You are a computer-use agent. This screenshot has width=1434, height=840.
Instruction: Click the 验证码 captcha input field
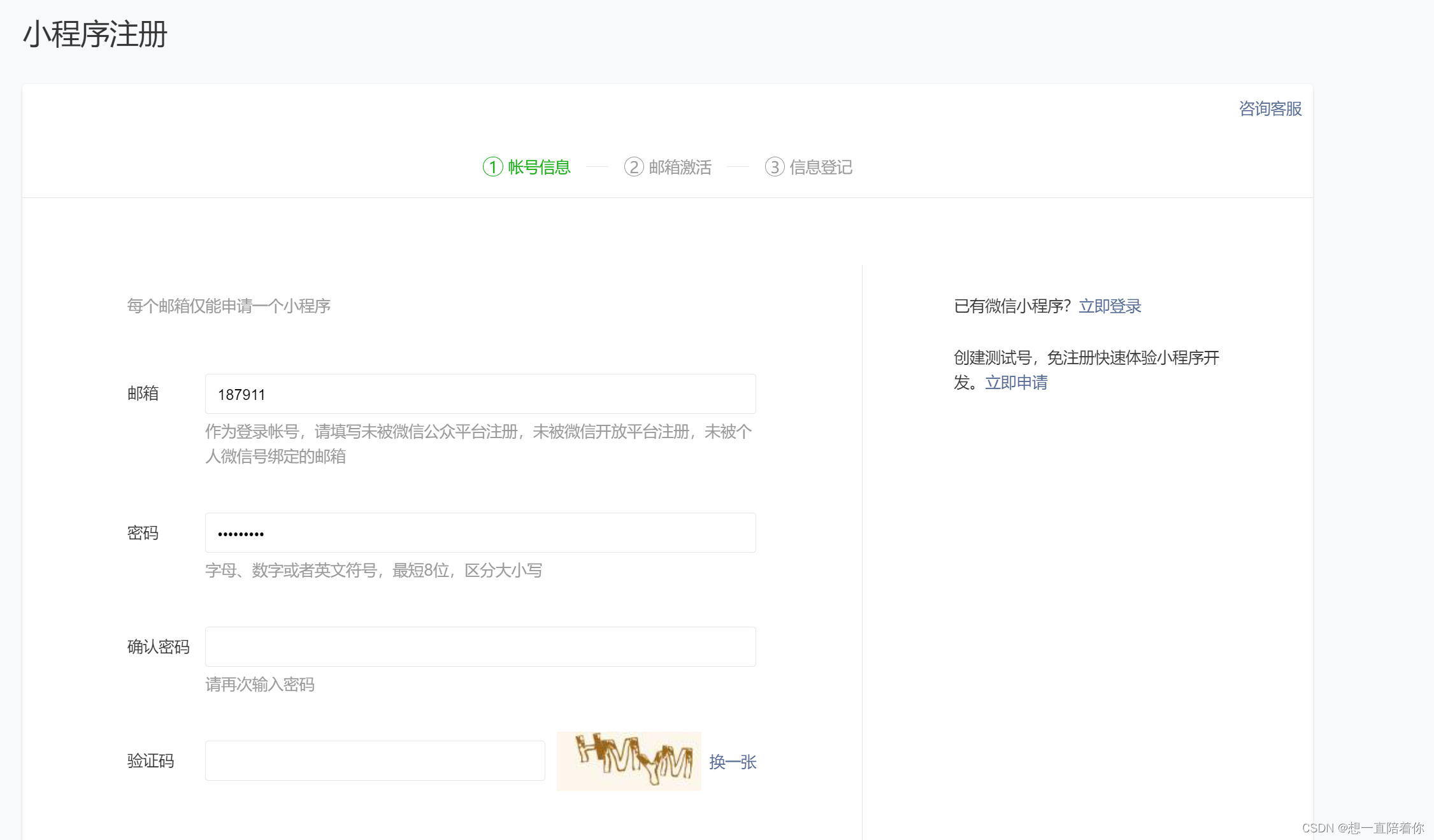[x=375, y=761]
